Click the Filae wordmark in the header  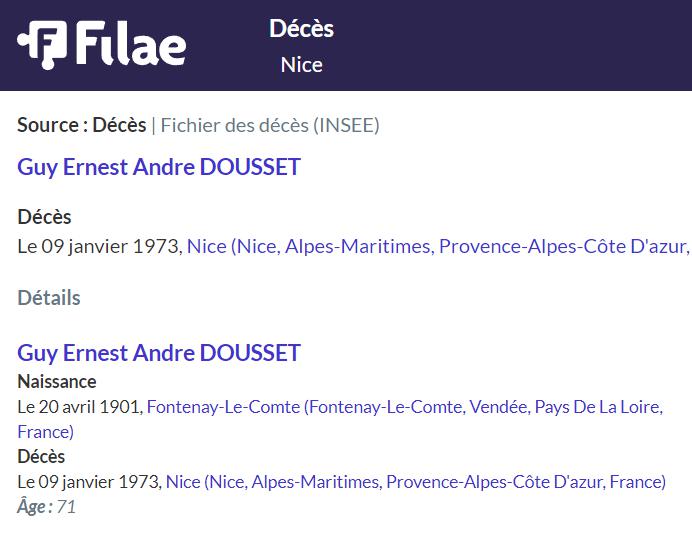tap(131, 44)
